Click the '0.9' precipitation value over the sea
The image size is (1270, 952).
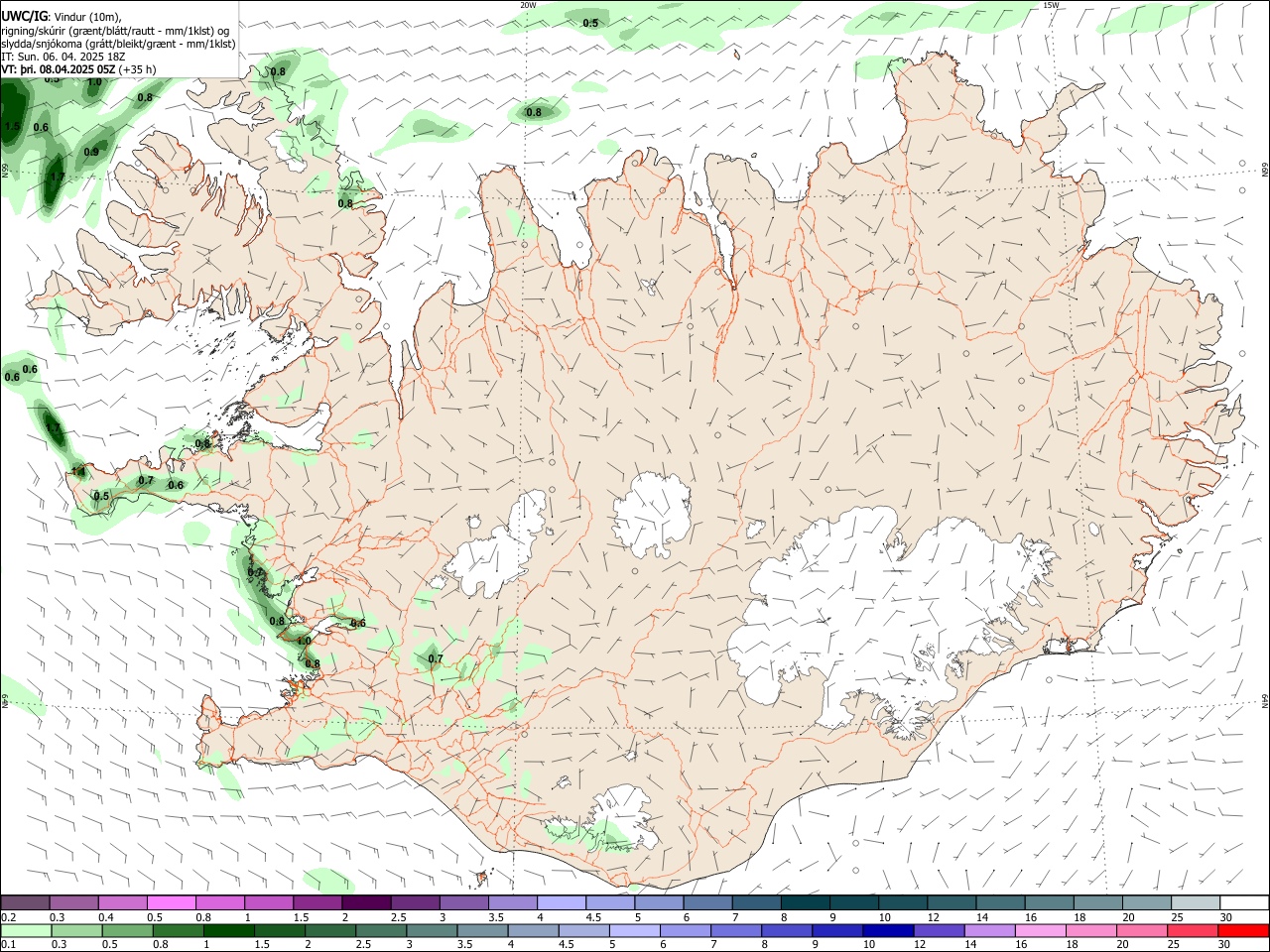91,152
